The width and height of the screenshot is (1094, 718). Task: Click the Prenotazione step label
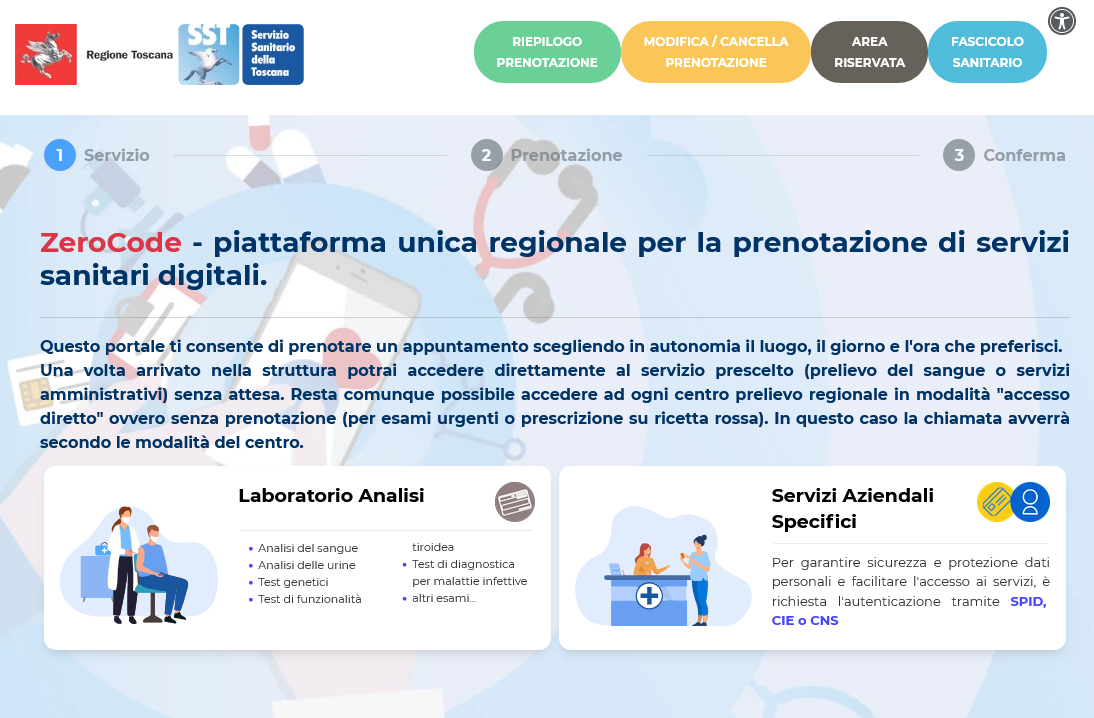pyautogui.click(x=567, y=155)
